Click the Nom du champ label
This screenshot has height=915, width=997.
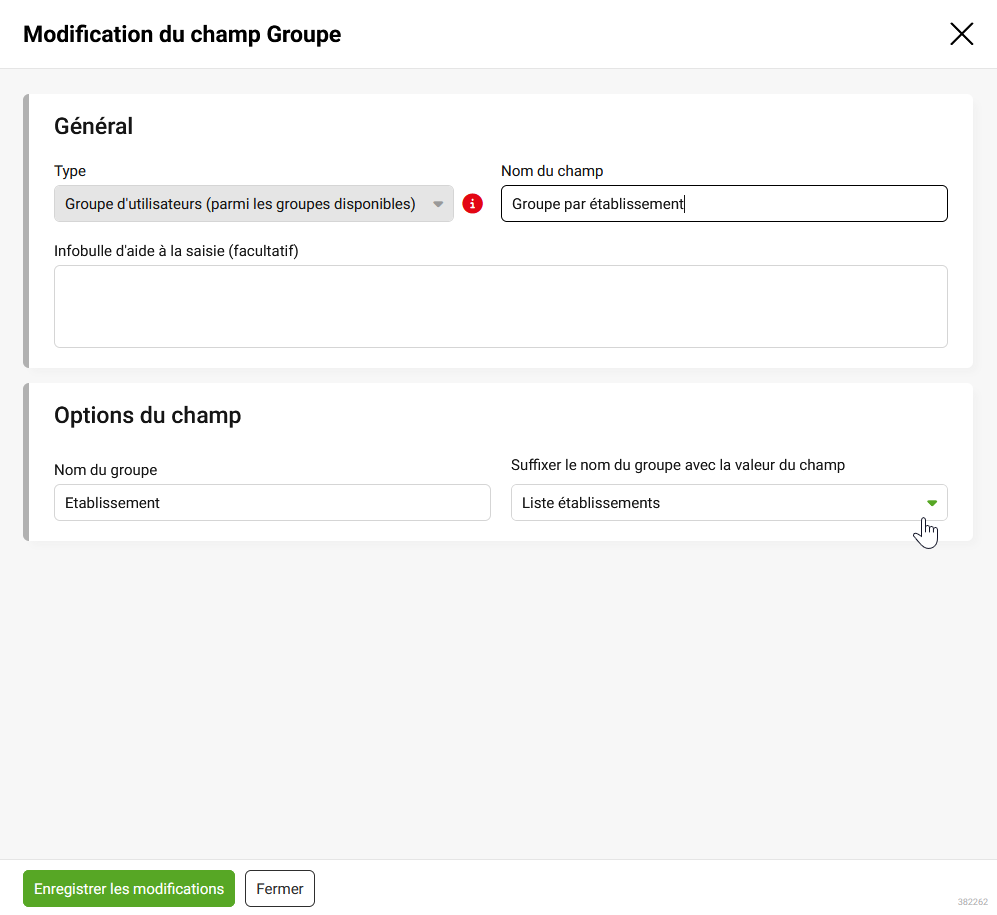[552, 171]
